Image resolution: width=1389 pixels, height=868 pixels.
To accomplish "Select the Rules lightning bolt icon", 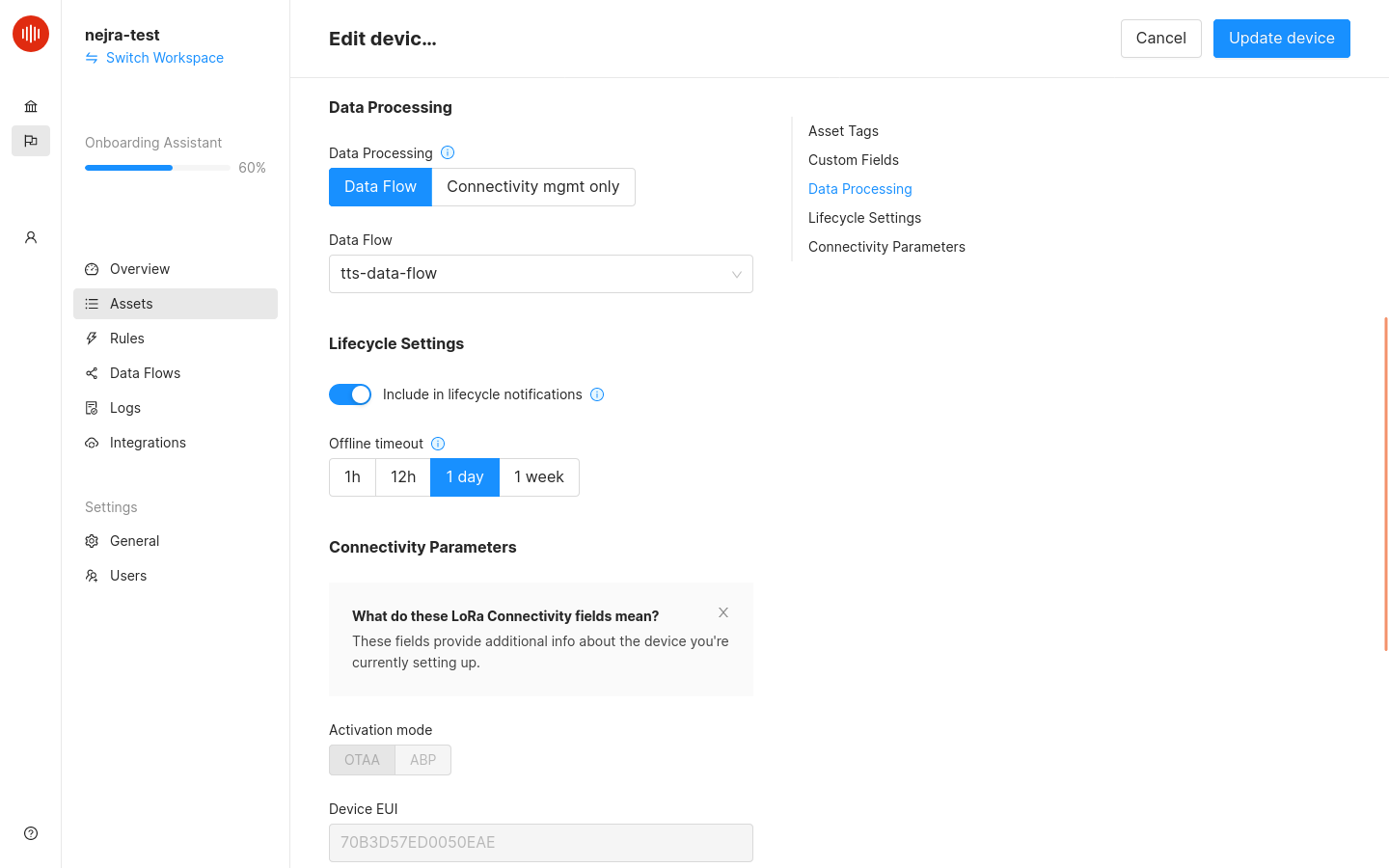I will click(92, 338).
